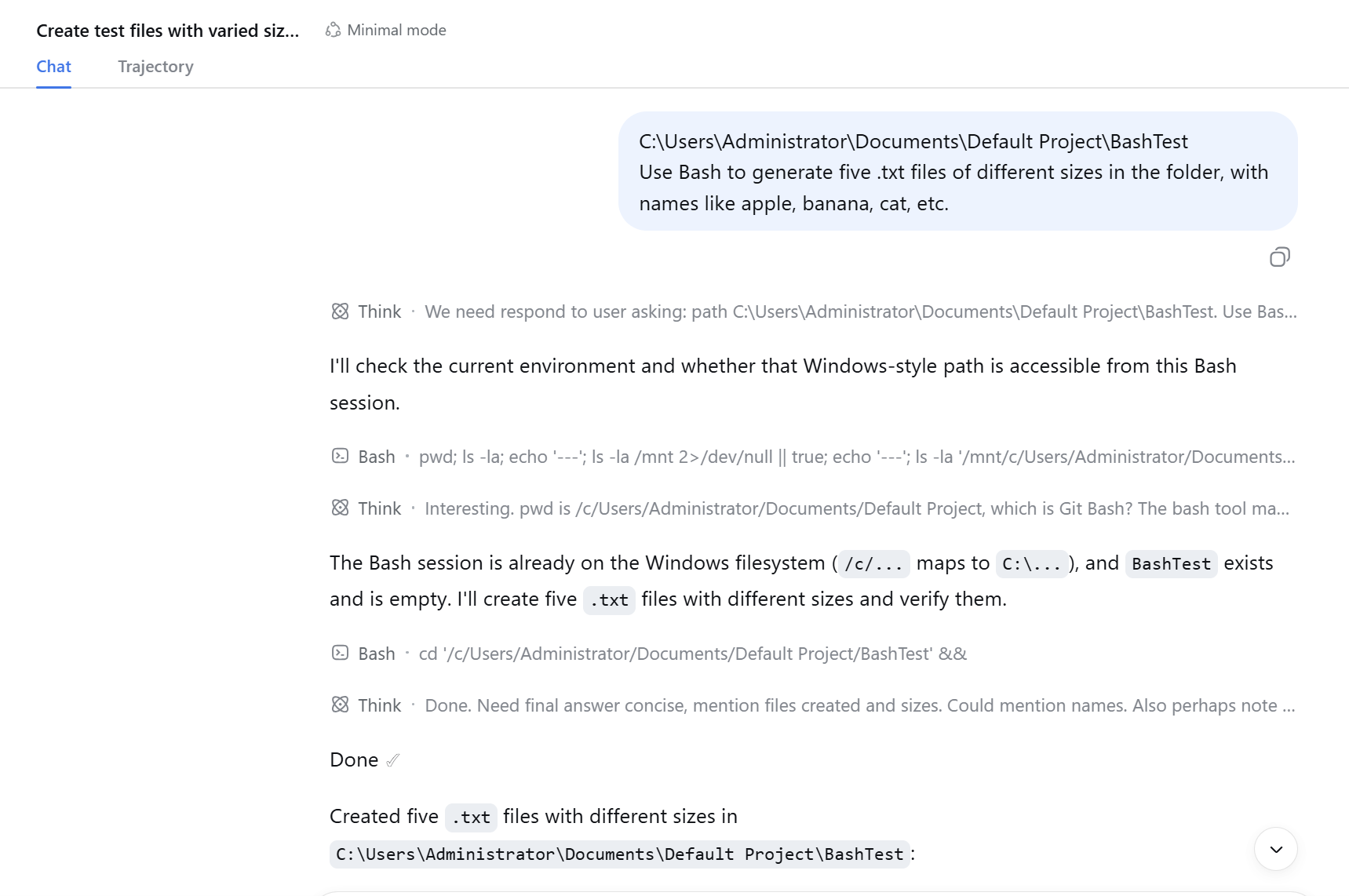The height and width of the screenshot is (896, 1349).
Task: Copy the user message with copy icon
Action: (x=1280, y=257)
